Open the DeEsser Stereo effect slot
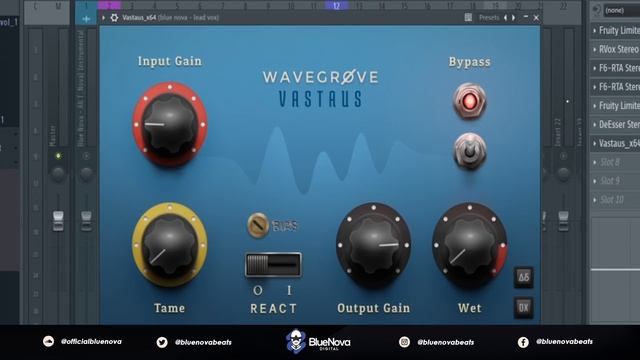The height and width of the screenshot is (360, 640). [x=616, y=124]
